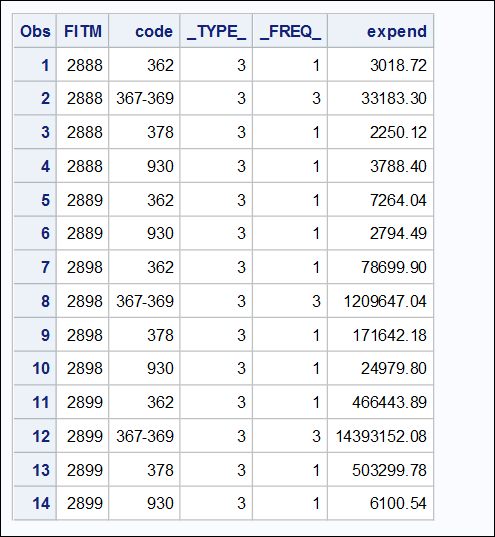Click Obs number 6
The width and height of the screenshot is (495, 537).
(x=45, y=233)
